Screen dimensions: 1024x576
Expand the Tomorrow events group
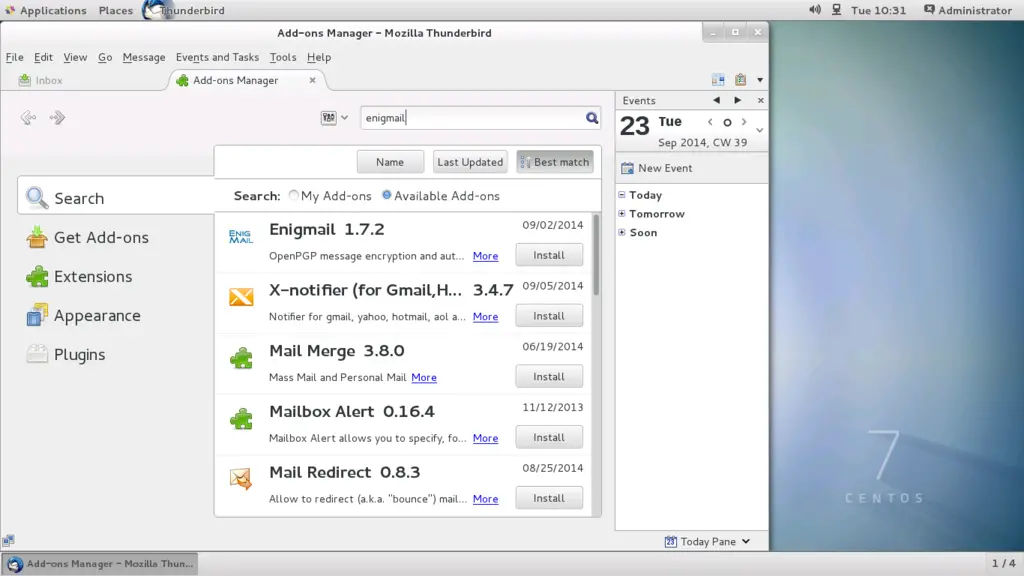tap(622, 214)
